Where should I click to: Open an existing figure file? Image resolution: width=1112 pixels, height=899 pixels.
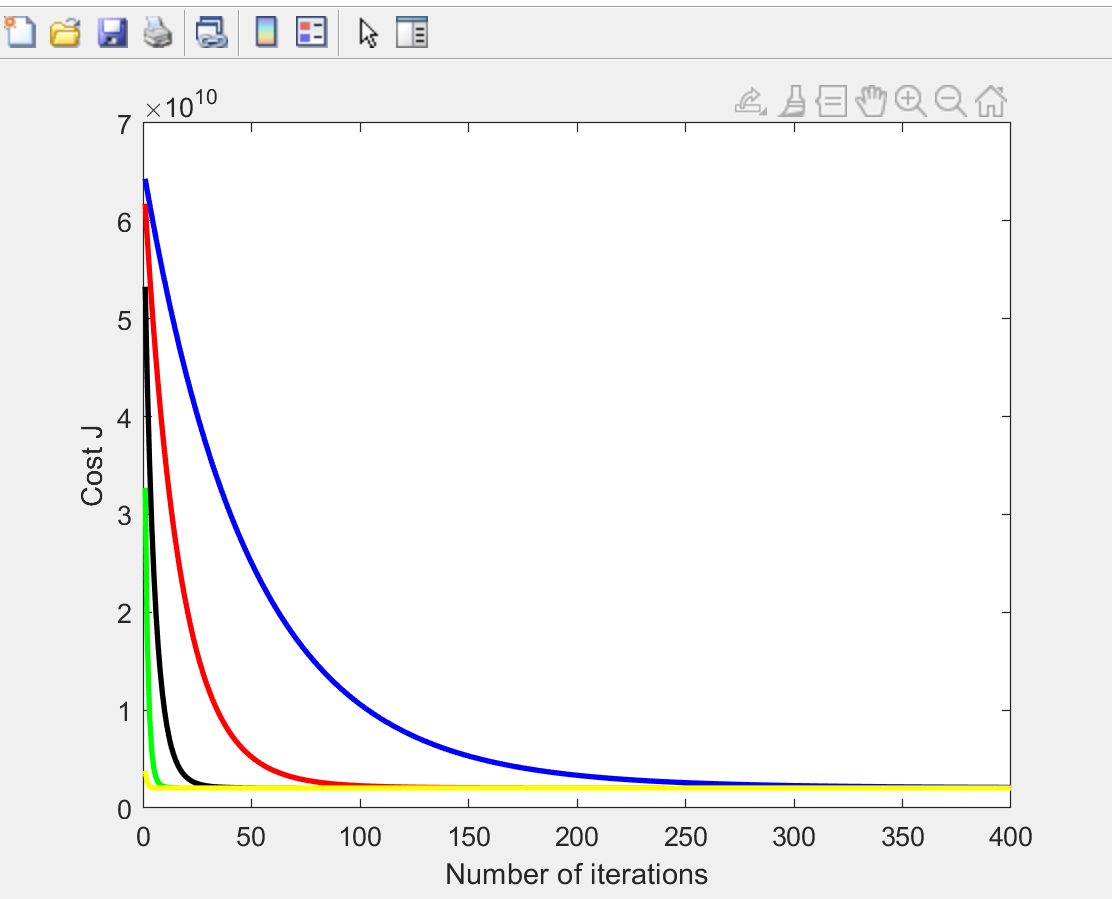pyautogui.click(x=65, y=33)
